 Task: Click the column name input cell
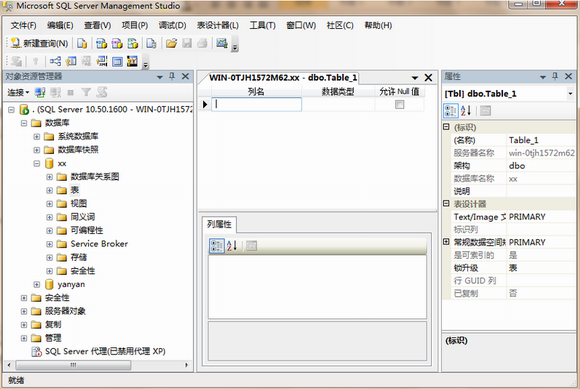point(256,104)
